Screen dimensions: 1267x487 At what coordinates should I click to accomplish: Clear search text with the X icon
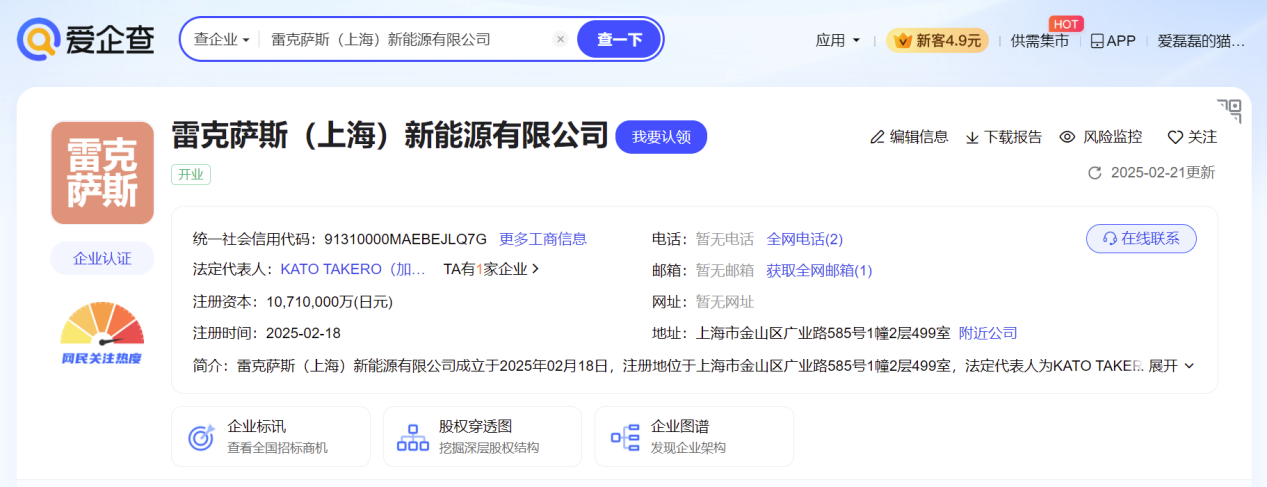tap(560, 39)
